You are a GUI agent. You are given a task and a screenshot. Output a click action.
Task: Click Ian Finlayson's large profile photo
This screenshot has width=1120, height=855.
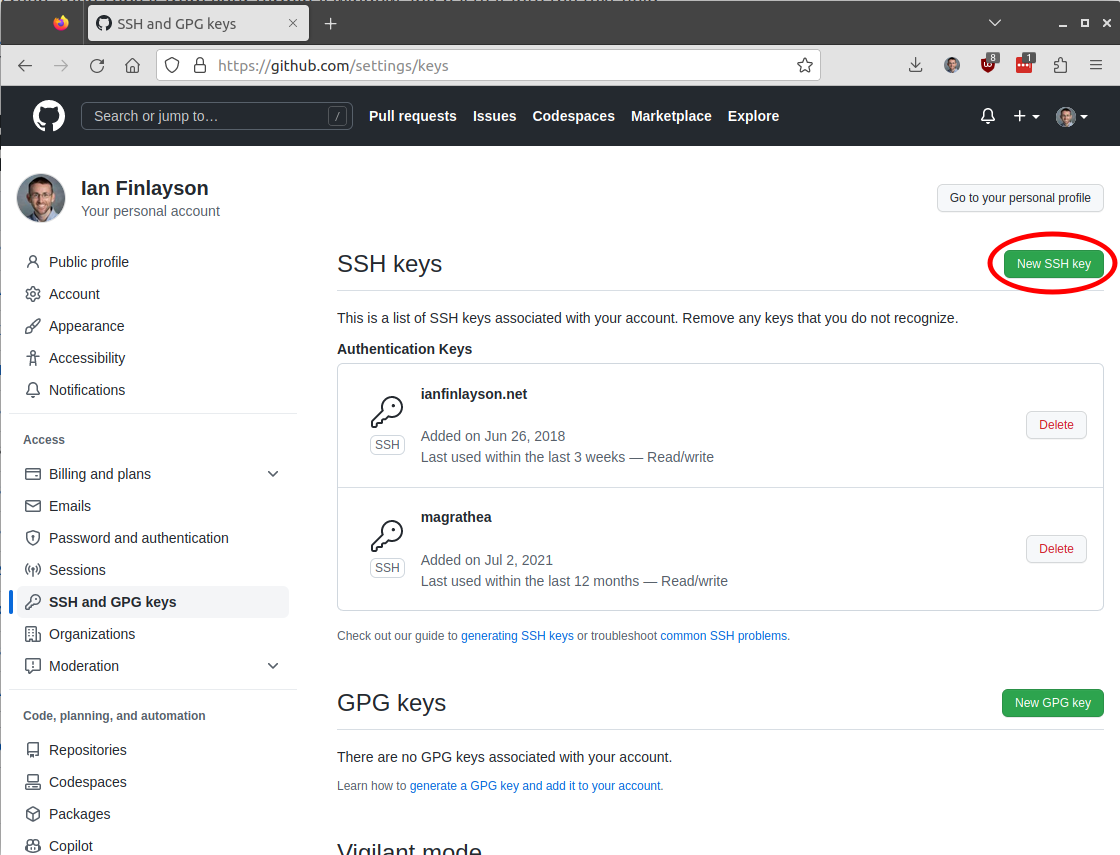coord(41,198)
